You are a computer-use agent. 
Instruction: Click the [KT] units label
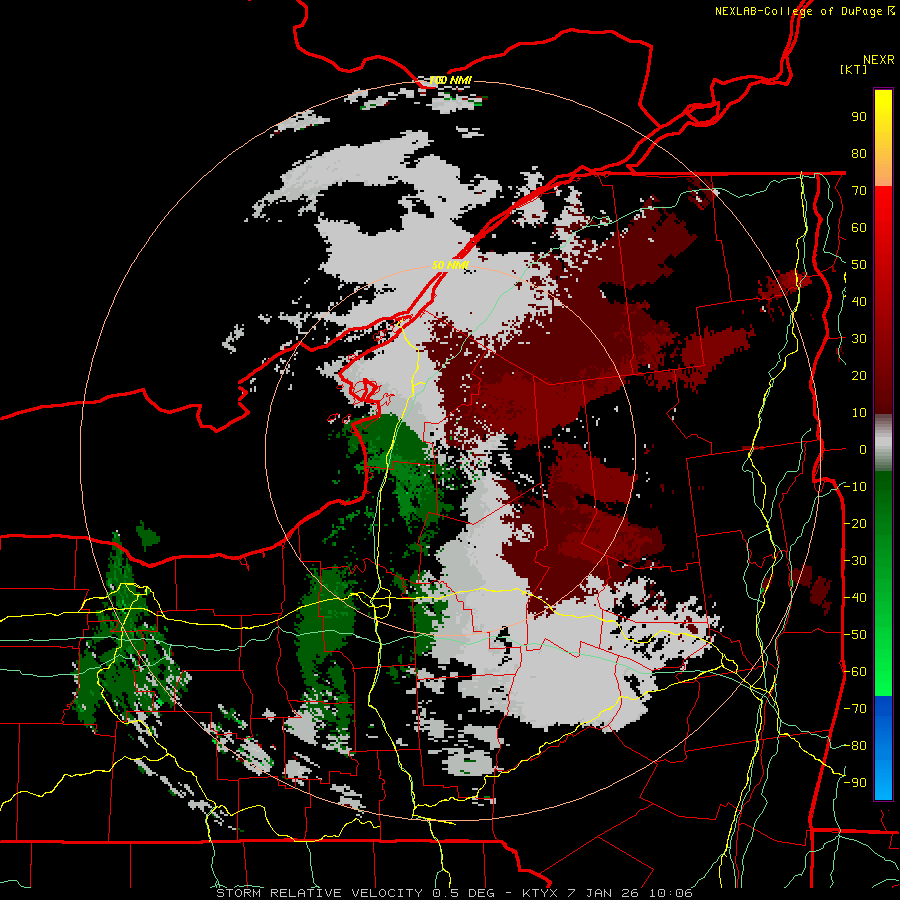coord(854,69)
